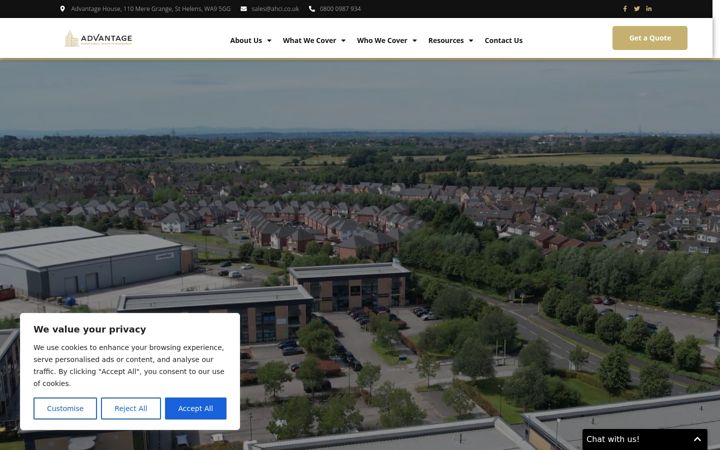The height and width of the screenshot is (450, 720).
Task: Click the sales@ahci.co.uk email link
Action: point(275,9)
